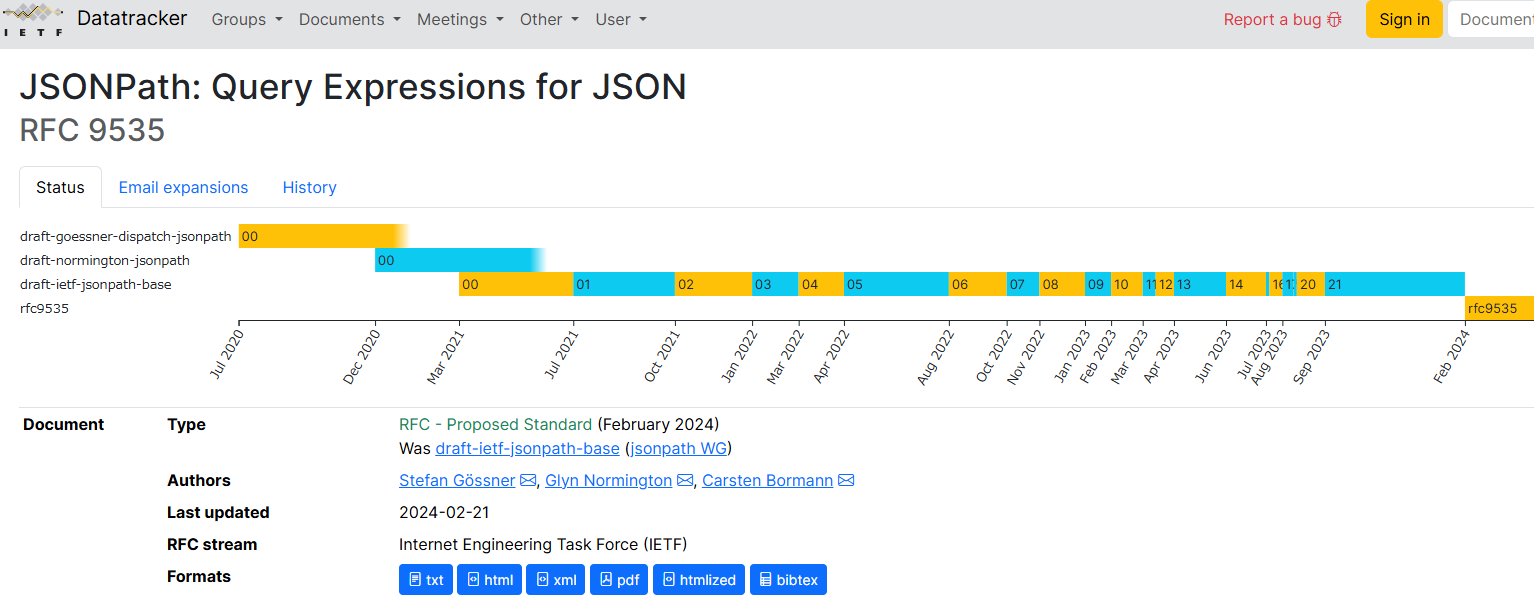Switch to the Email expansions tab
The image size is (1534, 603).
(x=183, y=187)
